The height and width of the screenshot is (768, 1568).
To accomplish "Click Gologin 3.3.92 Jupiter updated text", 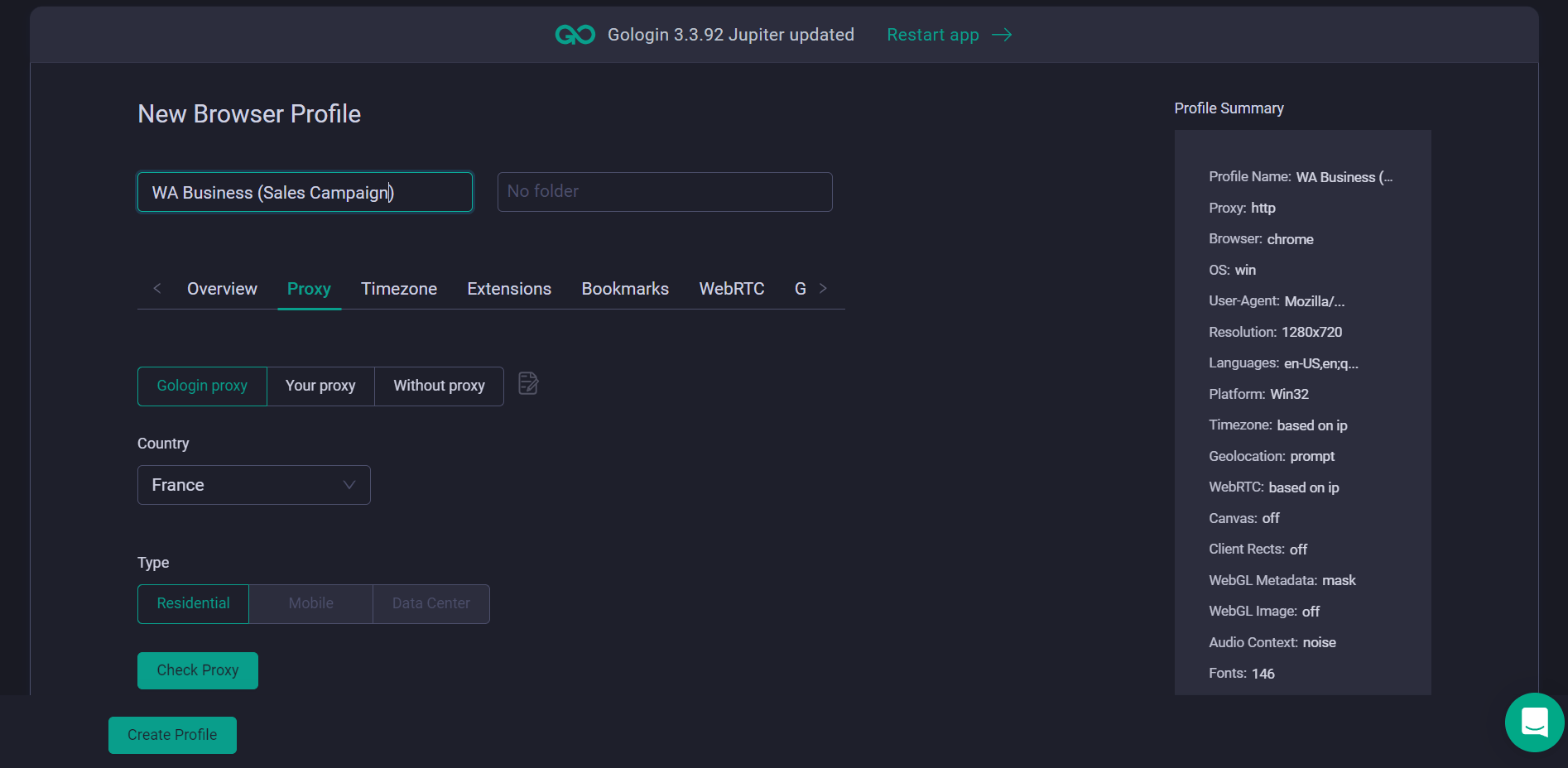I will [731, 35].
